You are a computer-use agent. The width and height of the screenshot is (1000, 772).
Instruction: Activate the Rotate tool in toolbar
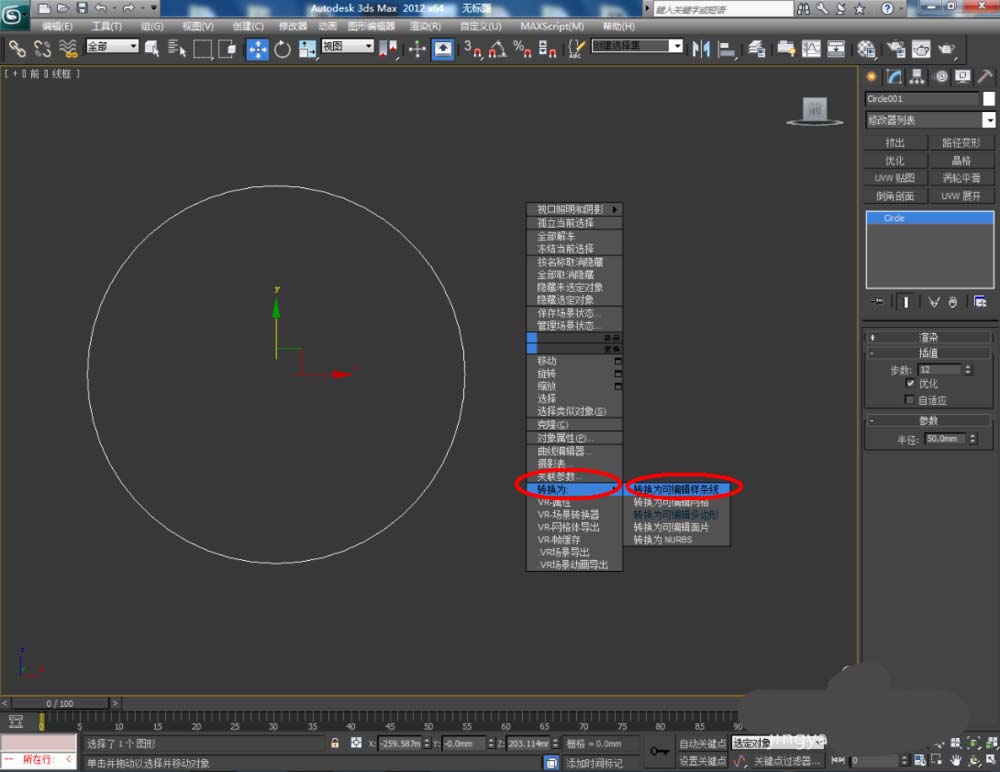[282, 48]
